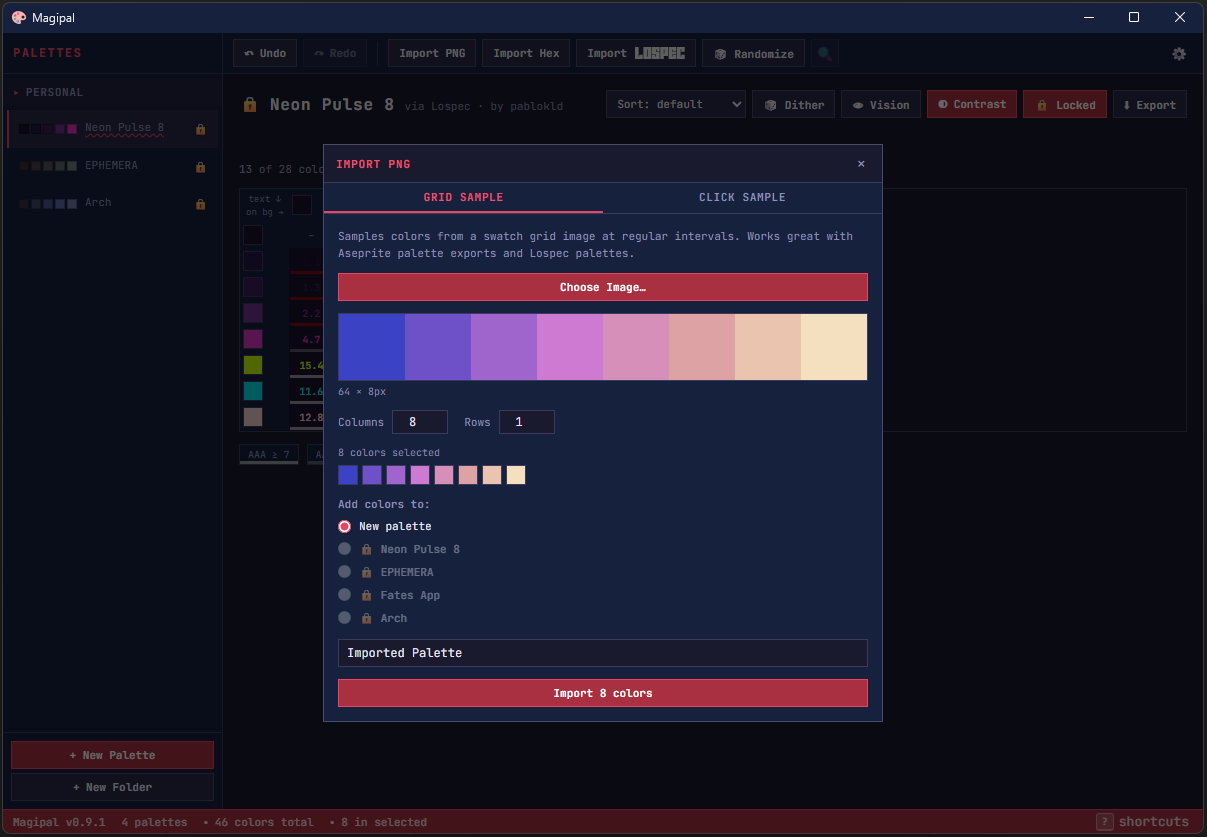Click the New Palette button
Screen dimensions: 1207x837
[x=112, y=755]
